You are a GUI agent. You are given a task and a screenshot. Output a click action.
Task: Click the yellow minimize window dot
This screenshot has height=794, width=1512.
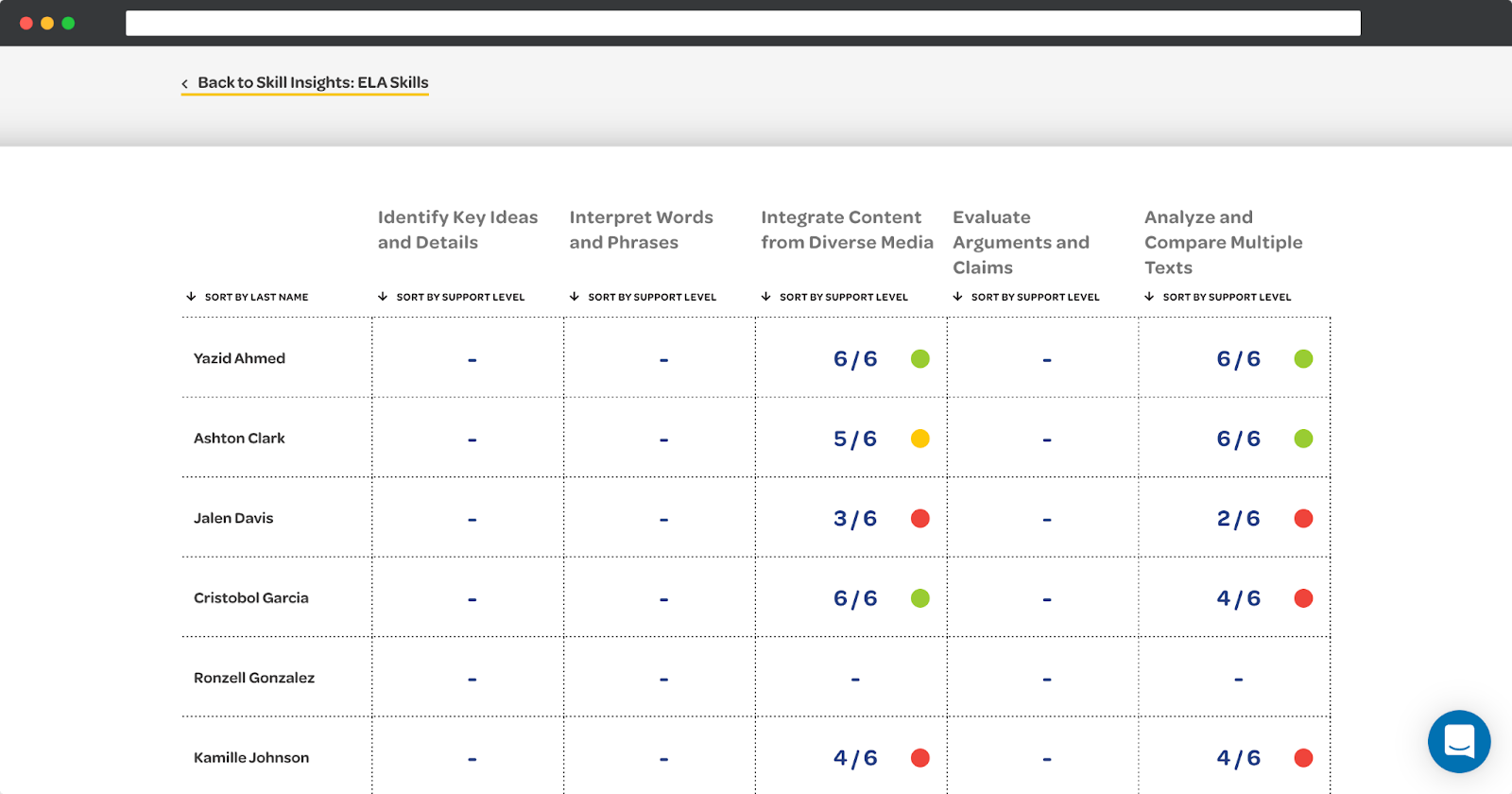pyautogui.click(x=47, y=23)
